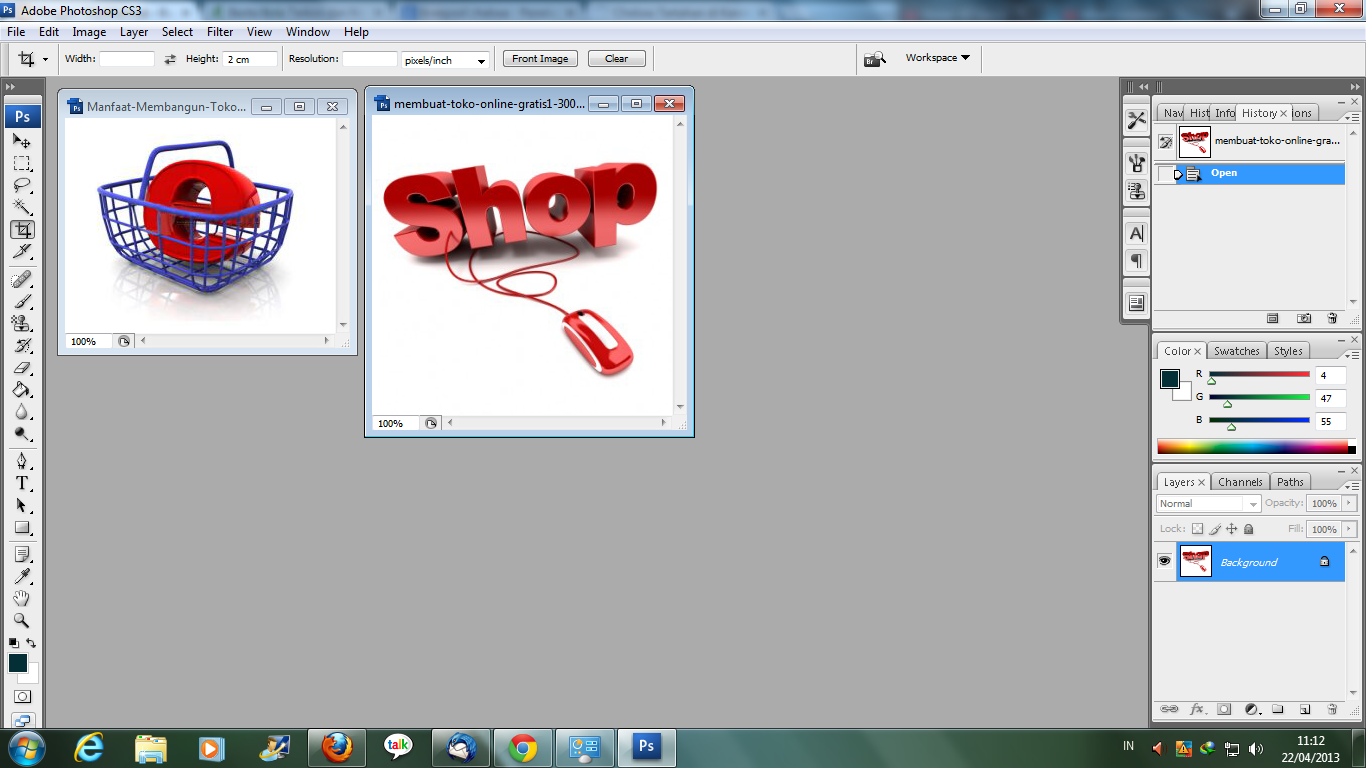Select the Pen tool
This screenshot has width=1366, height=768.
pos(21,461)
